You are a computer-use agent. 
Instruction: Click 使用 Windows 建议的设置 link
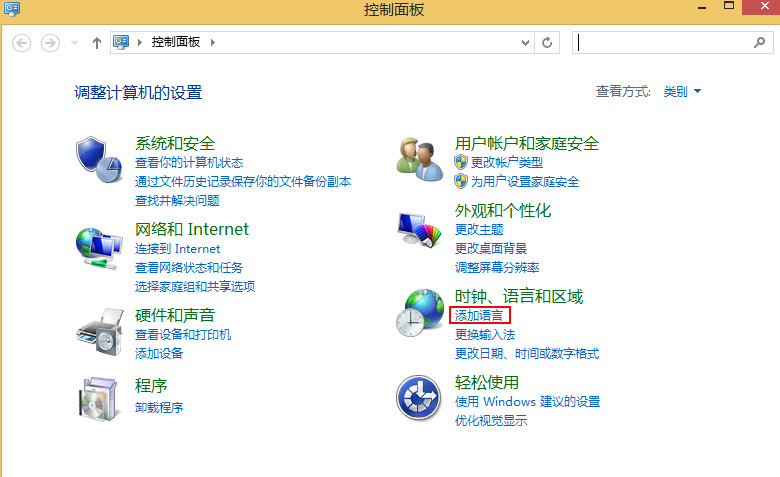tap(527, 401)
